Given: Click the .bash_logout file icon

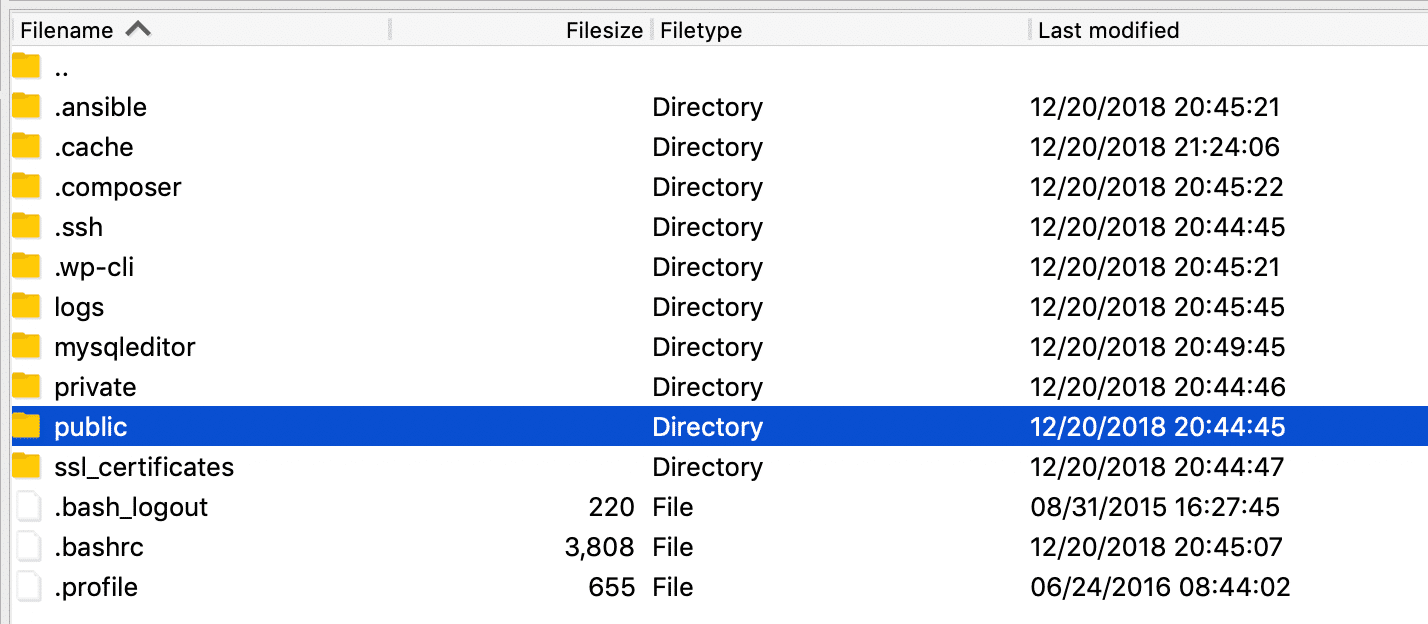Looking at the screenshot, I should pos(27,506).
